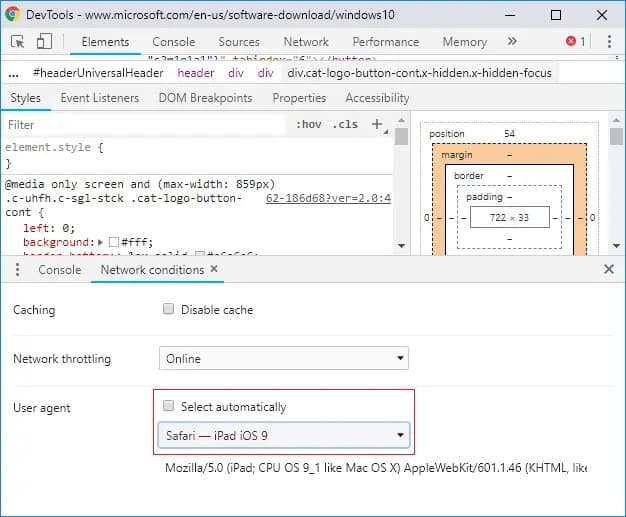Add new style rule with plus icon
626x517 pixels.
pyautogui.click(x=377, y=124)
